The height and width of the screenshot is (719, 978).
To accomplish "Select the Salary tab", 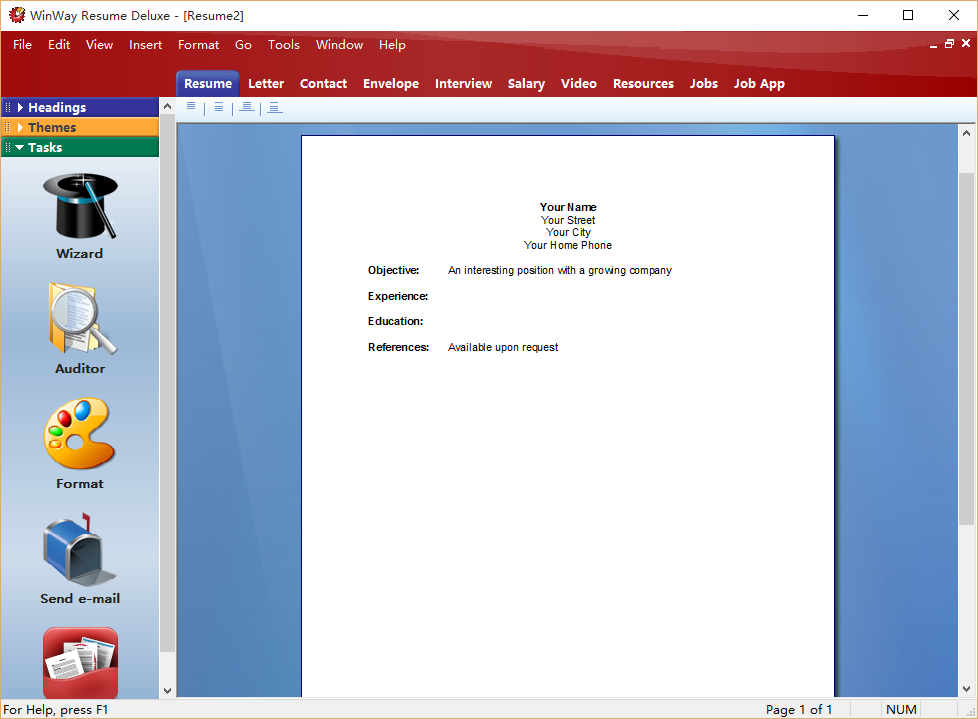I will pyautogui.click(x=526, y=84).
